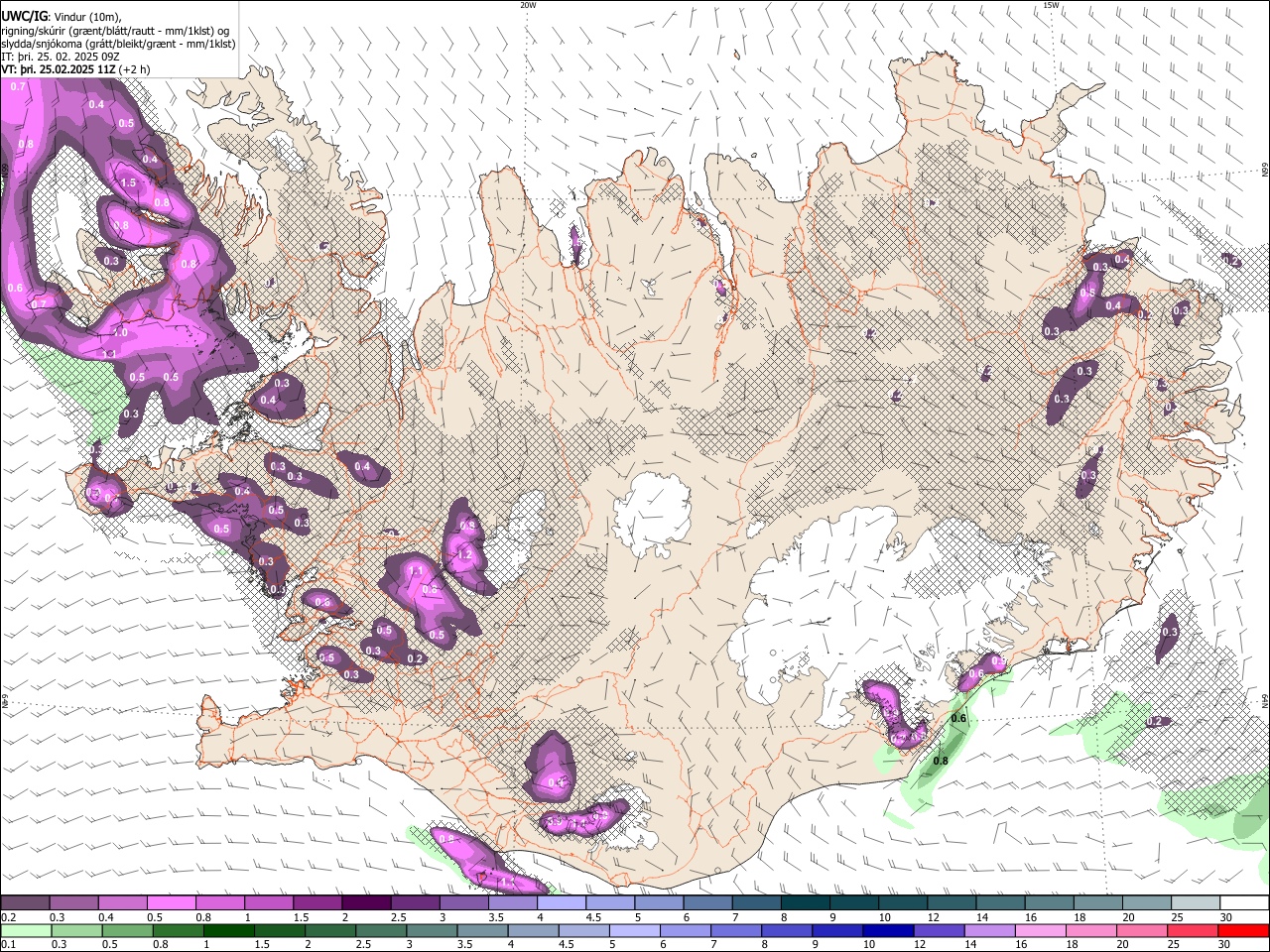Click the pale green rain swatch labeled 0.1
Screen dimensions: 1270x952
pyautogui.click(x=25, y=930)
